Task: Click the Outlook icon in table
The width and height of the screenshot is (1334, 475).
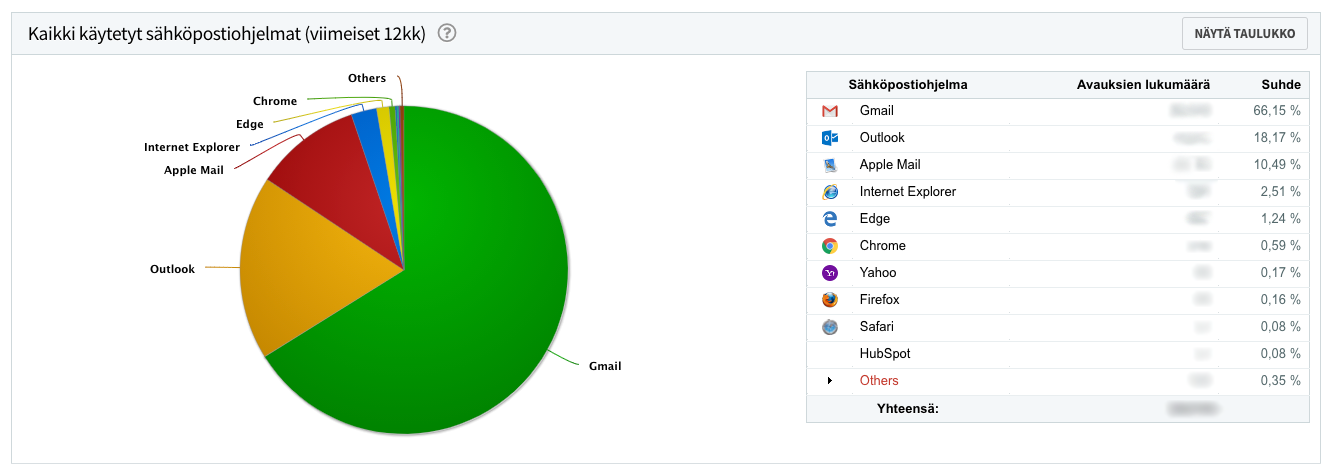Action: (829, 138)
